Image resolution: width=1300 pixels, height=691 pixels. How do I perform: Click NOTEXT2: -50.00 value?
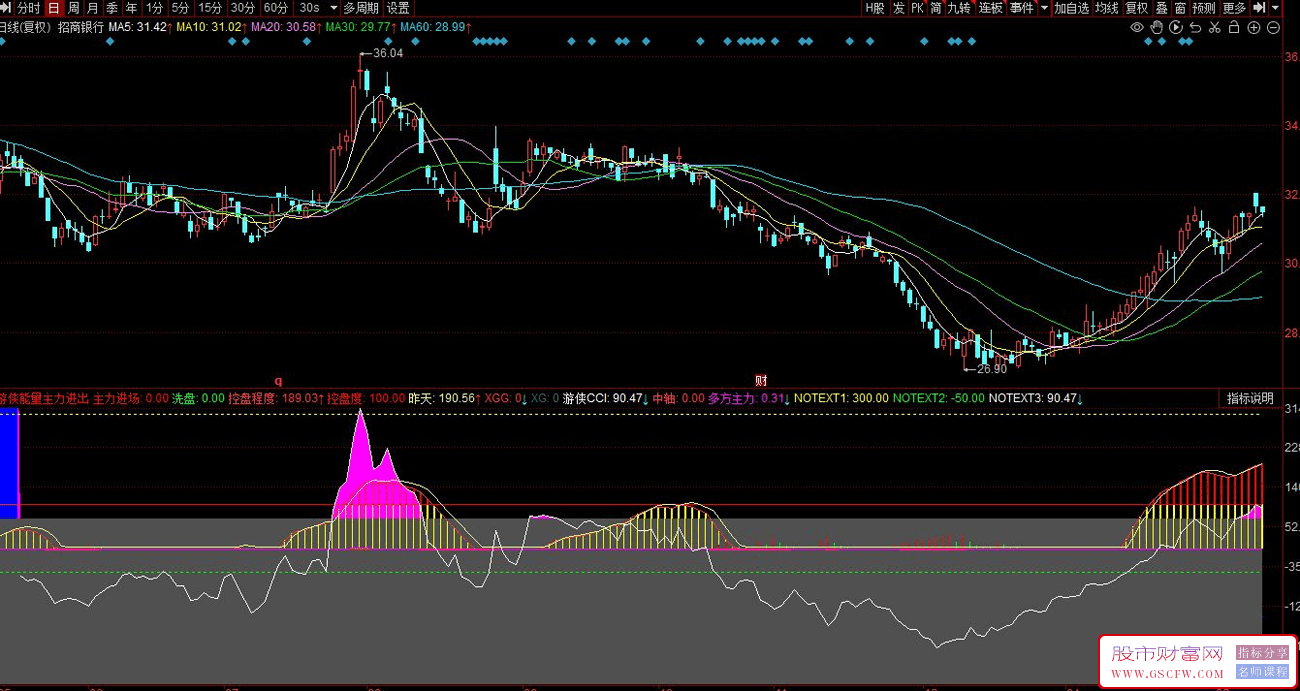pyautogui.click(x=939, y=398)
